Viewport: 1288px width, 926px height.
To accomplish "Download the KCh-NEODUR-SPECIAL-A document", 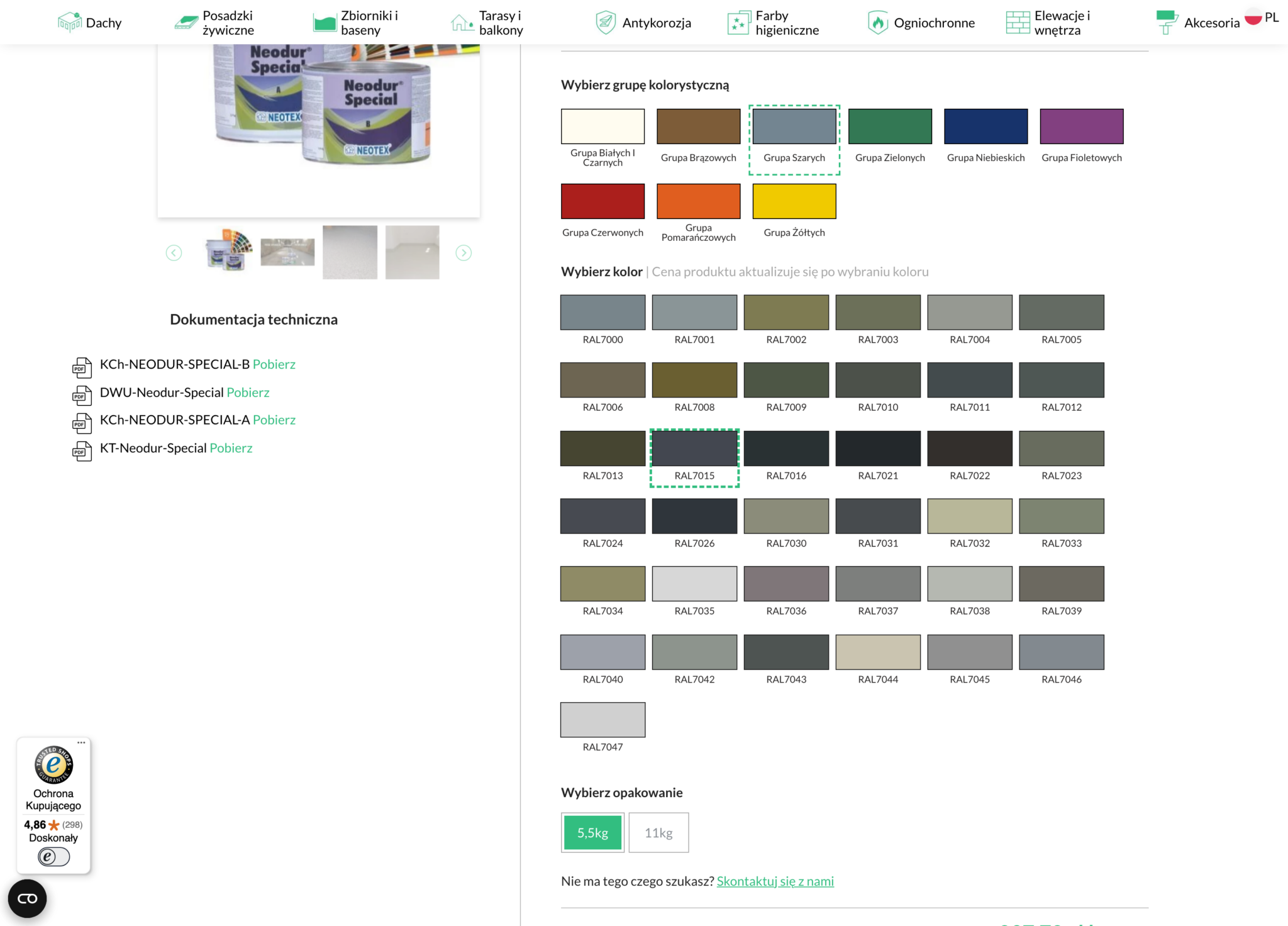I will pos(274,420).
